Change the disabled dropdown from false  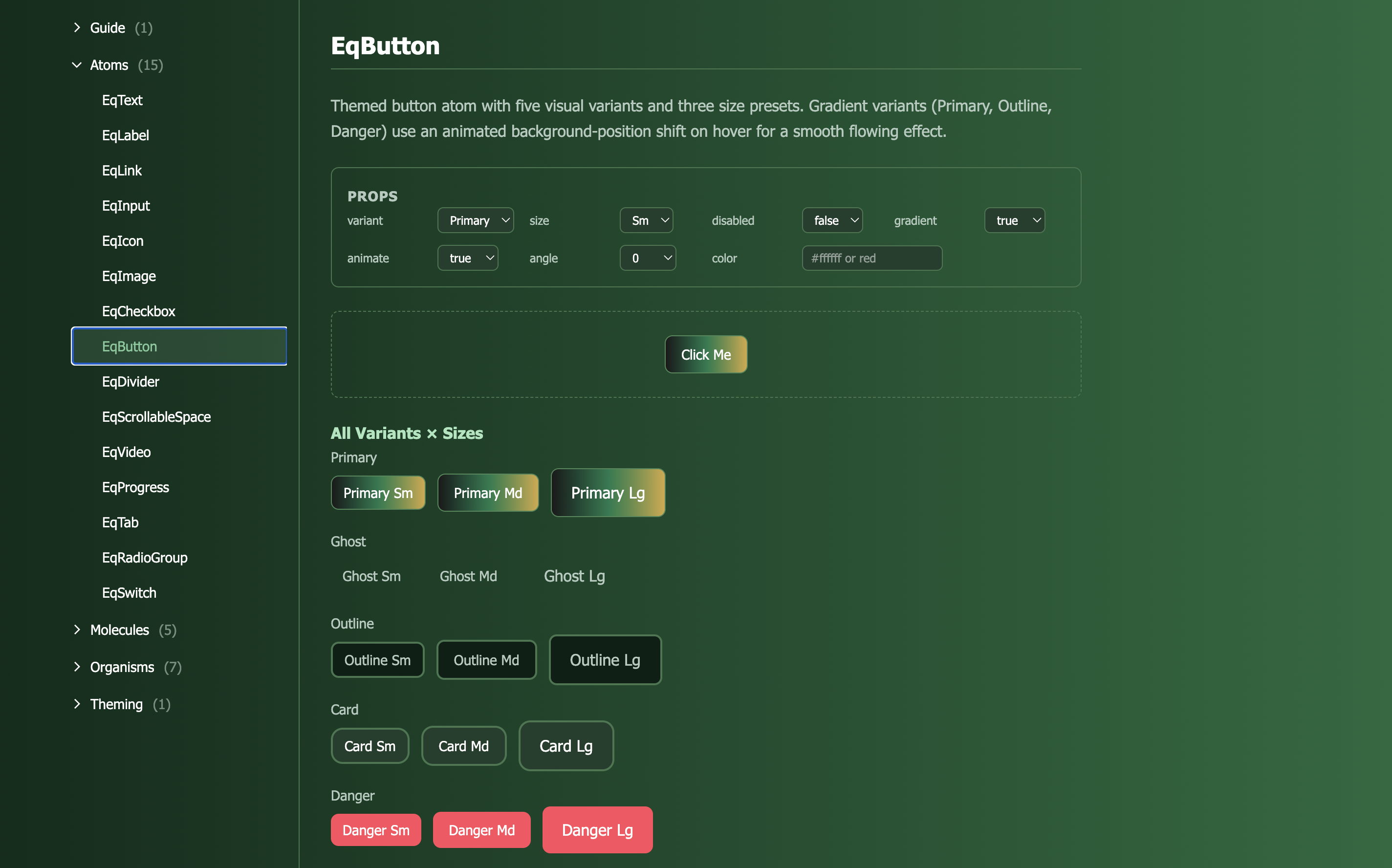coord(832,220)
